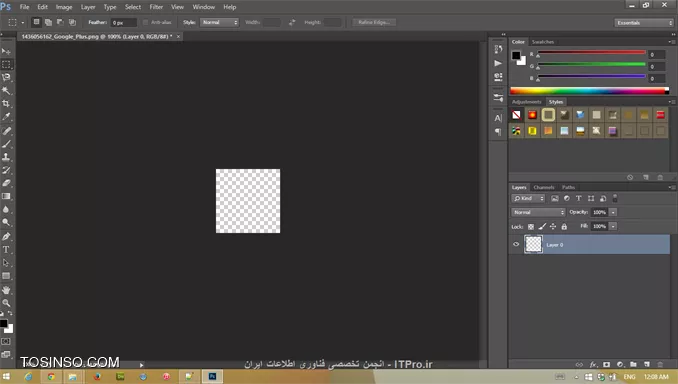The image size is (678, 384).
Task: Select the Pen tool
Action: click(6, 237)
